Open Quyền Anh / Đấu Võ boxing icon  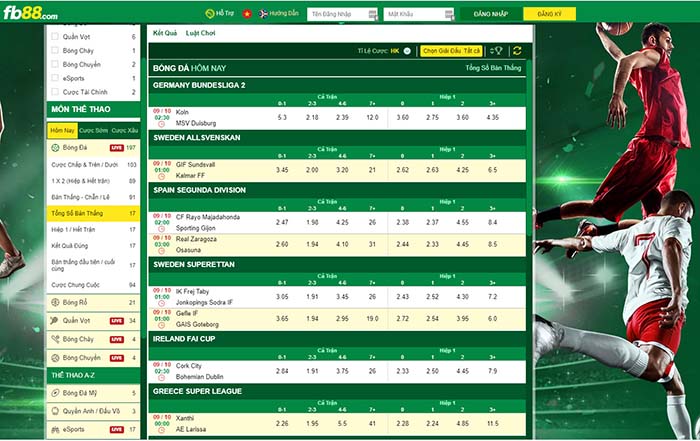55,411
